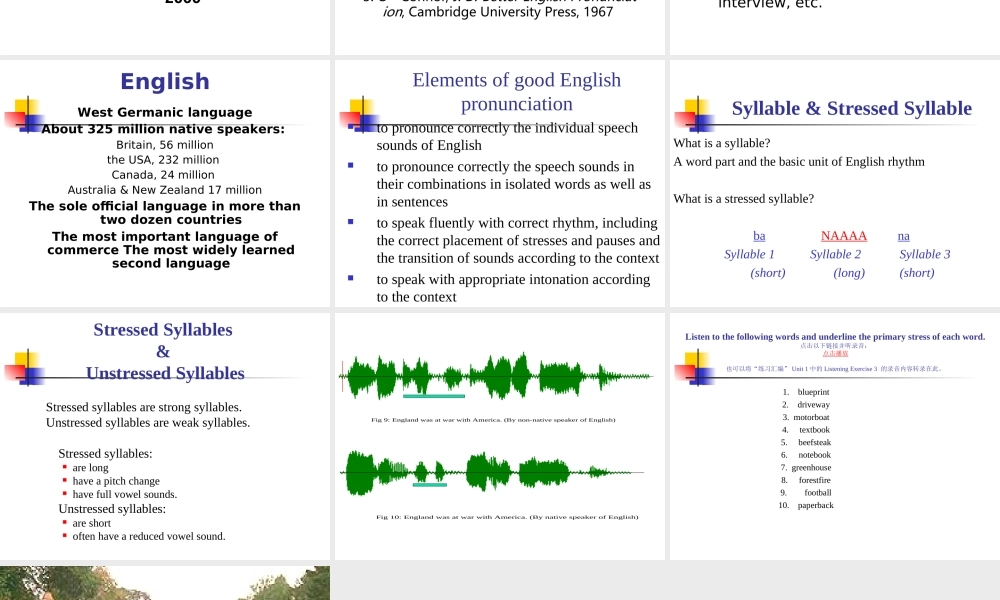Click 'West Germanic language' text
The image size is (1000, 600).
pos(165,112)
